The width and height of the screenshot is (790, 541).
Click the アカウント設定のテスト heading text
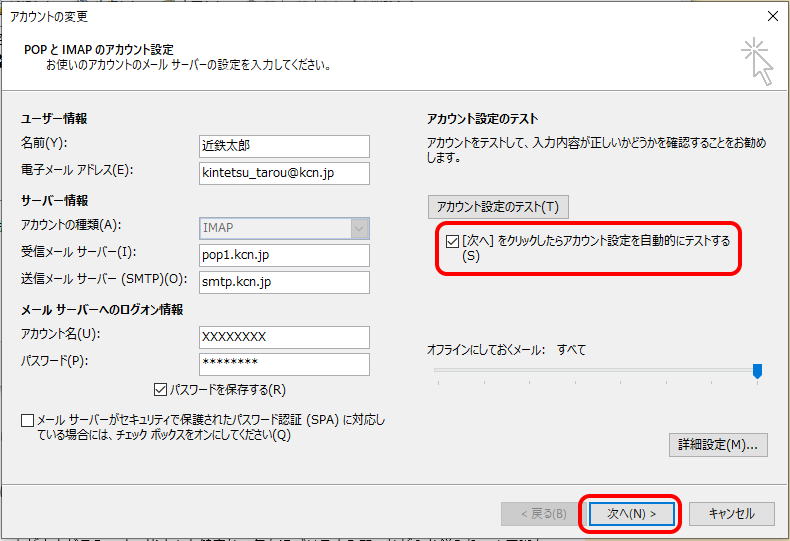[x=483, y=119]
